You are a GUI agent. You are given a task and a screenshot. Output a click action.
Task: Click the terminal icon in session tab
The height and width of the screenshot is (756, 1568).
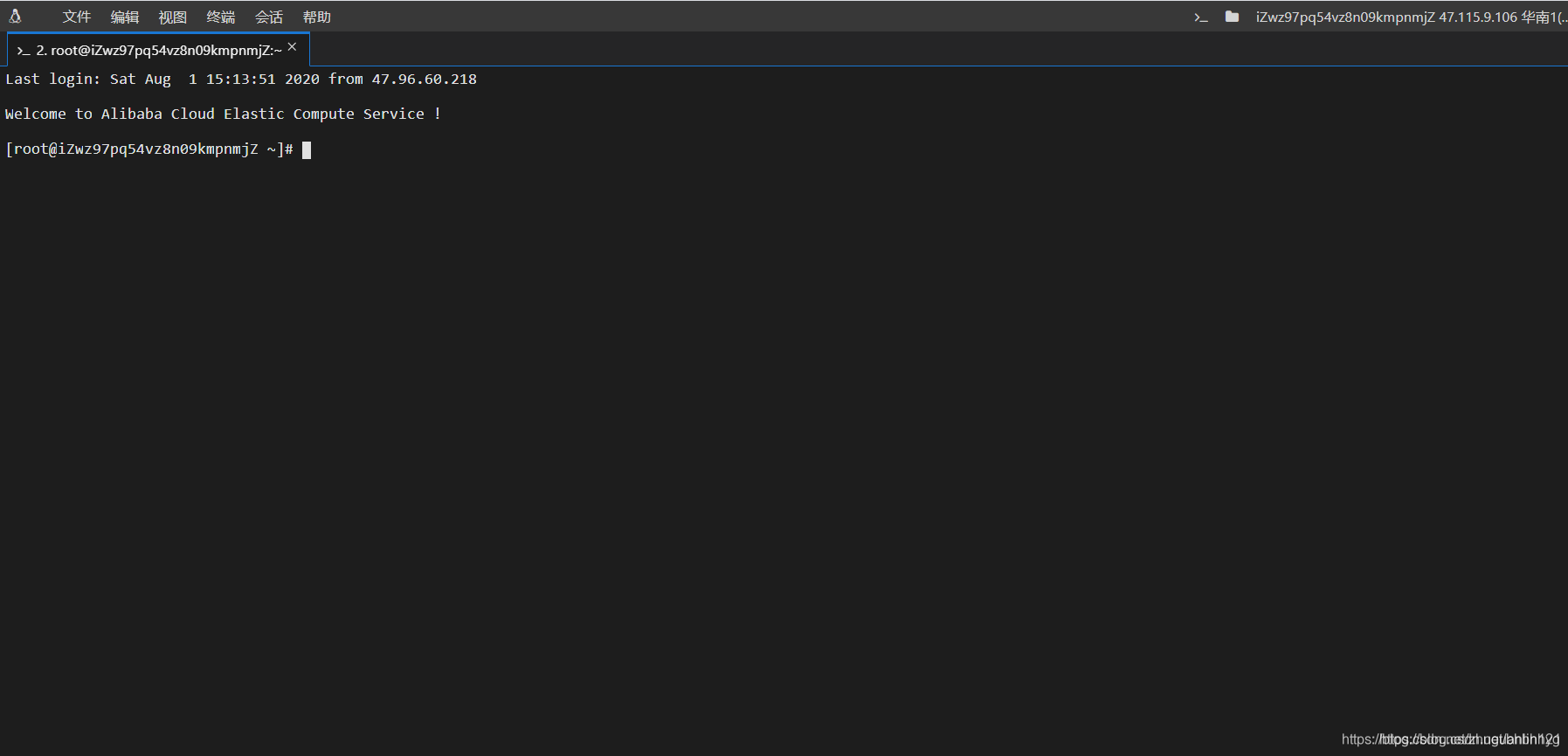(24, 51)
